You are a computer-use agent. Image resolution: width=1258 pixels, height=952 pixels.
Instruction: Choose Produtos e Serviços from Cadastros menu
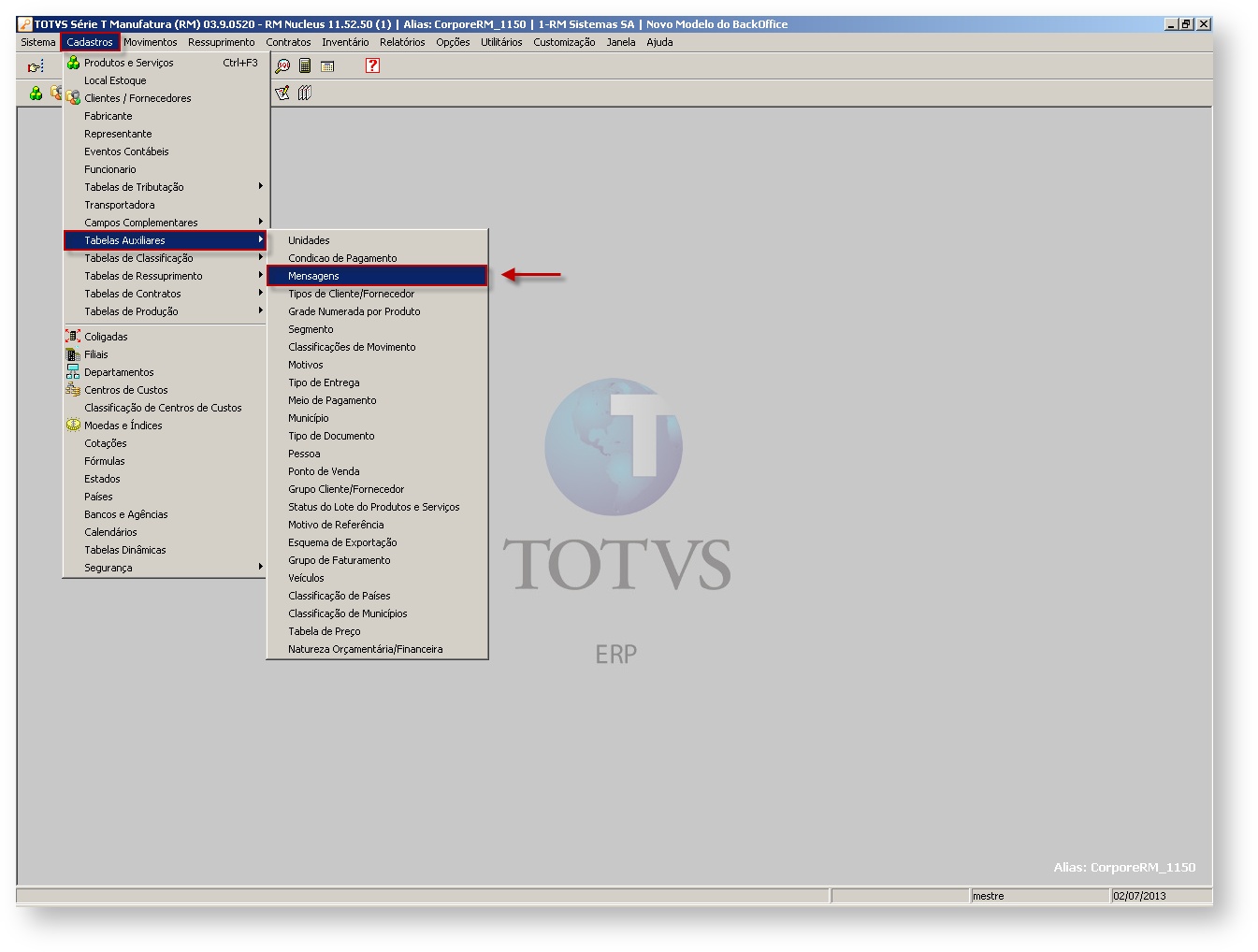[166, 63]
